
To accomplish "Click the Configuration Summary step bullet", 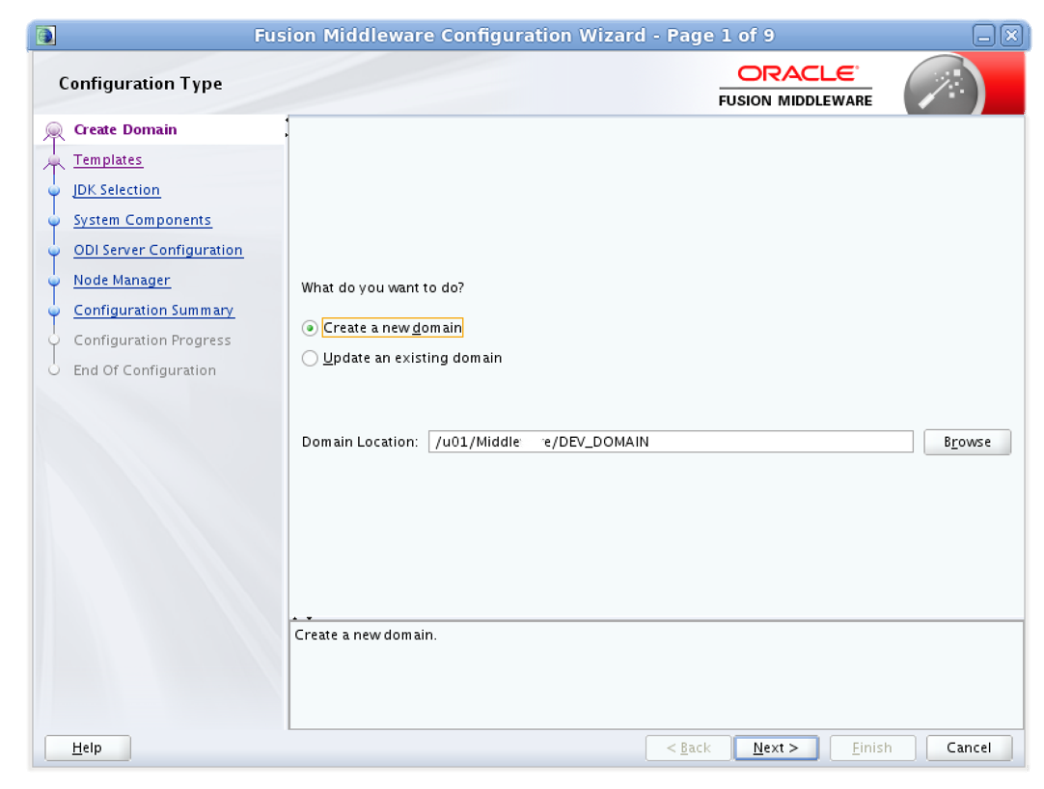I will tap(55, 311).
